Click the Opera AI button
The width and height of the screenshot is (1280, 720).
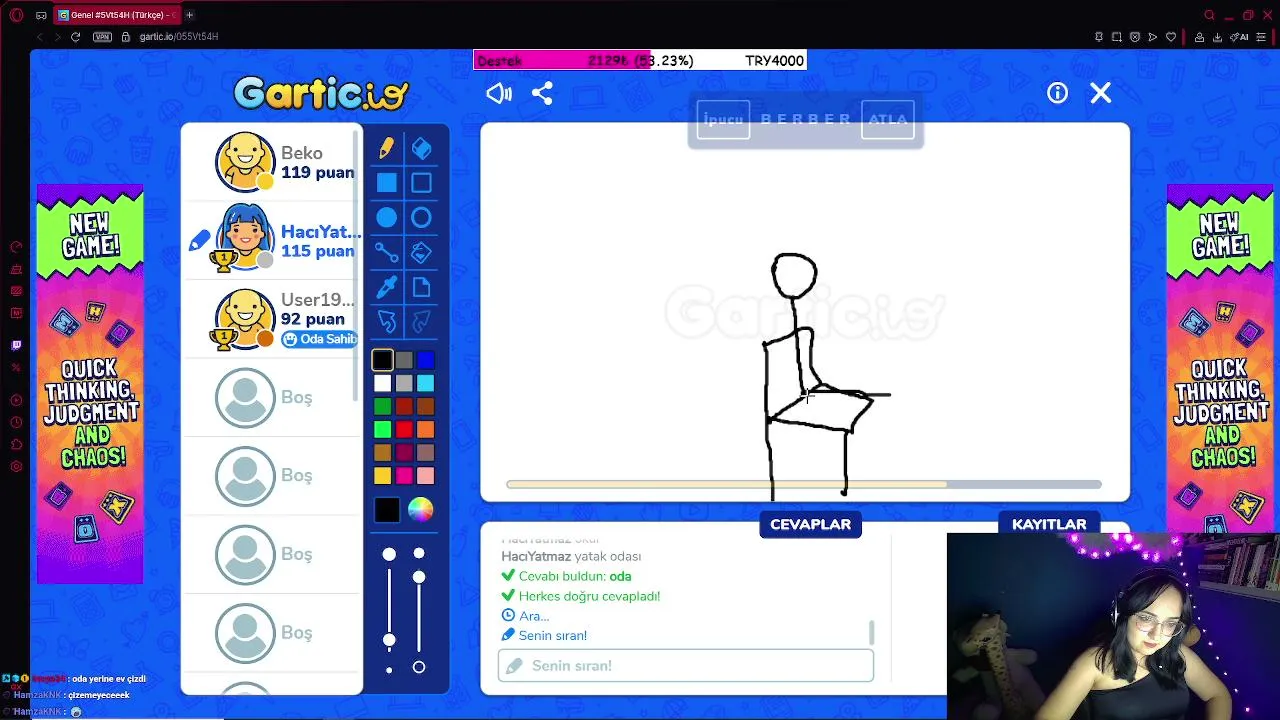[x=1240, y=37]
